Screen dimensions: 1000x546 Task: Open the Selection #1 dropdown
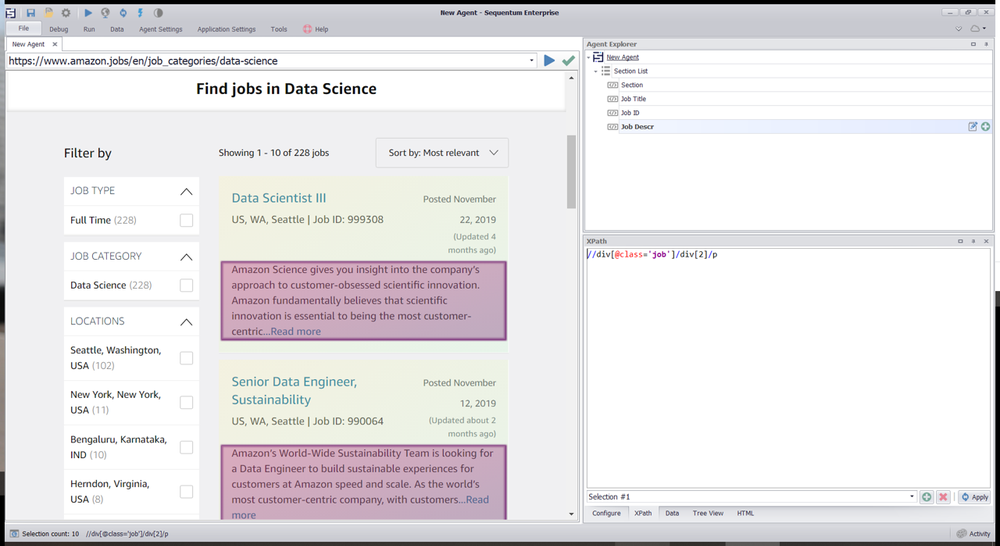[911, 497]
